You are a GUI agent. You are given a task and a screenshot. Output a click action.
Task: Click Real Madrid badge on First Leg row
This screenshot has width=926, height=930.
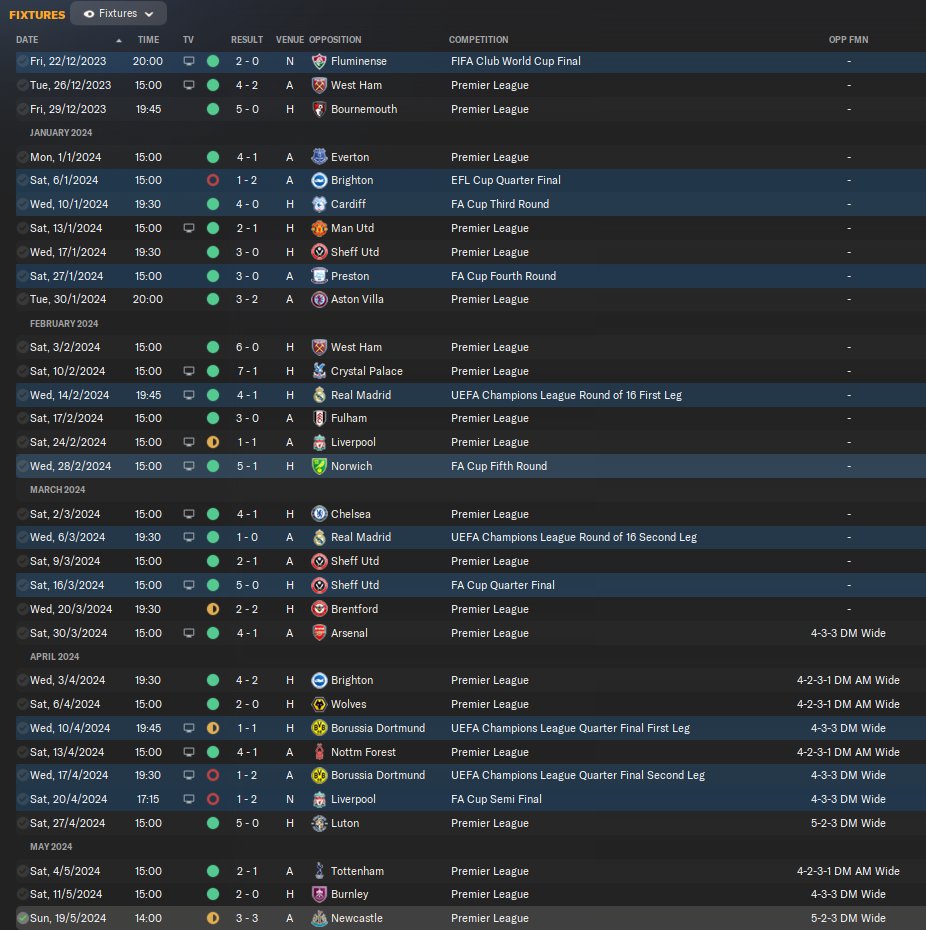click(x=319, y=395)
